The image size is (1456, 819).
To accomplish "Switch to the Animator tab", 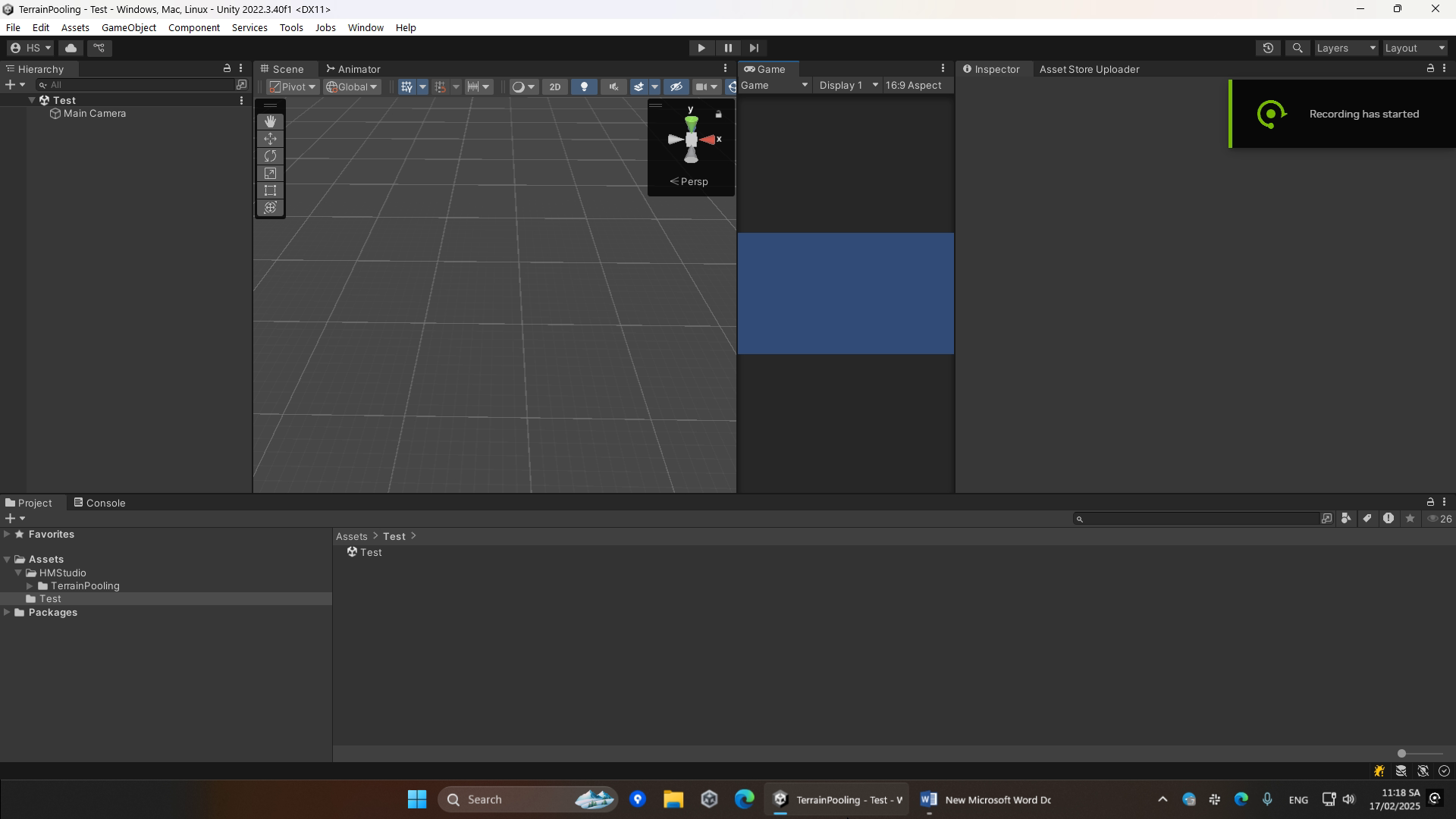I will [353, 69].
